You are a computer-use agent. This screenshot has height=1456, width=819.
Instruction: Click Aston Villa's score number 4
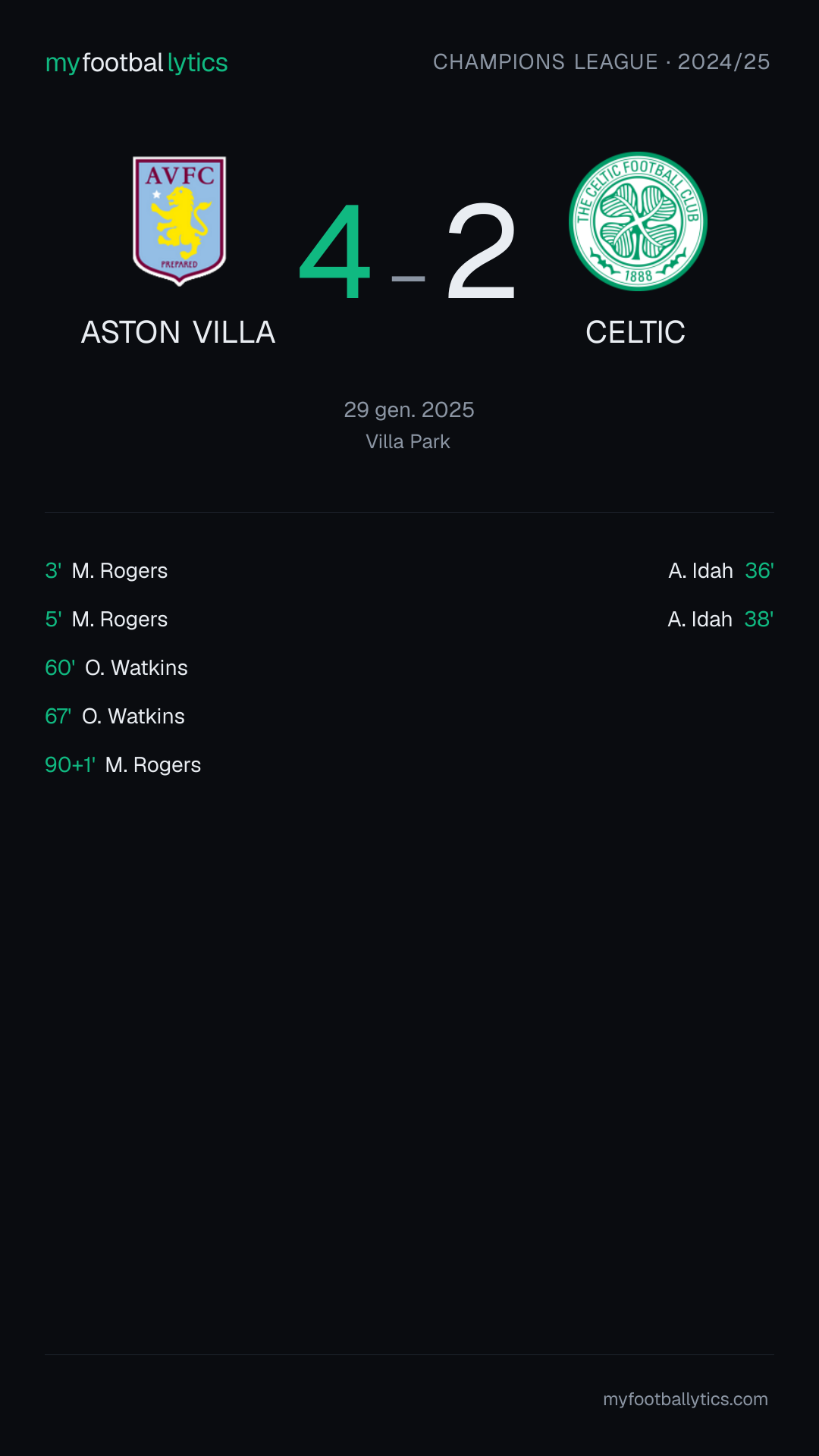pyautogui.click(x=335, y=252)
